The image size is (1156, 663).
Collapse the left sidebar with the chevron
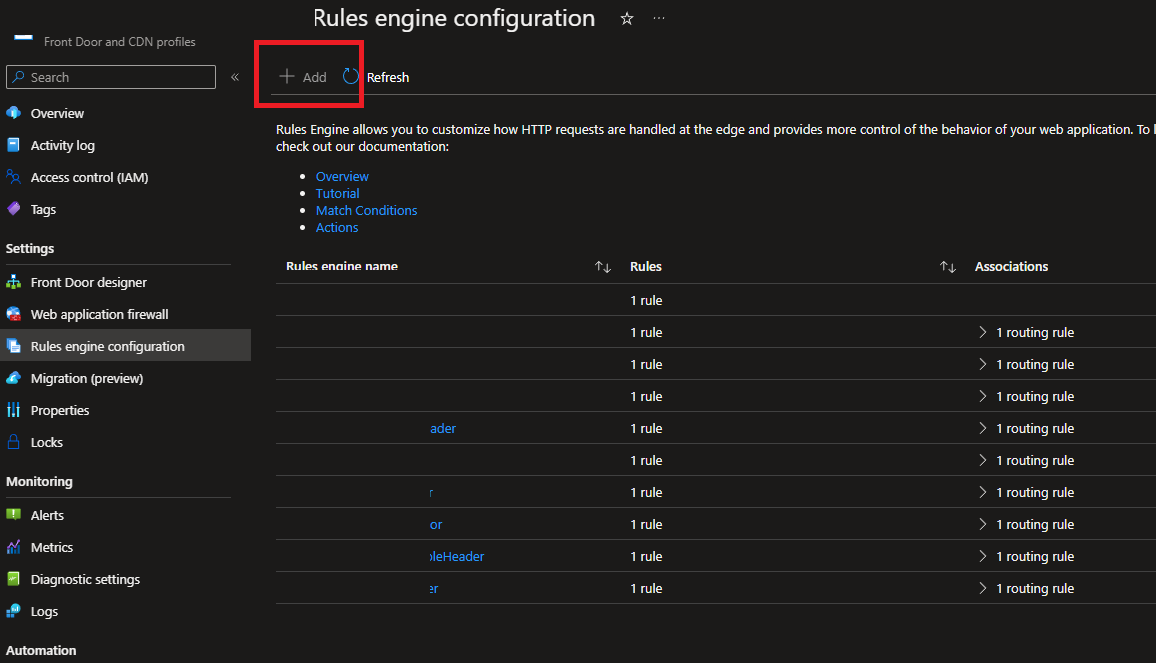click(x=235, y=75)
